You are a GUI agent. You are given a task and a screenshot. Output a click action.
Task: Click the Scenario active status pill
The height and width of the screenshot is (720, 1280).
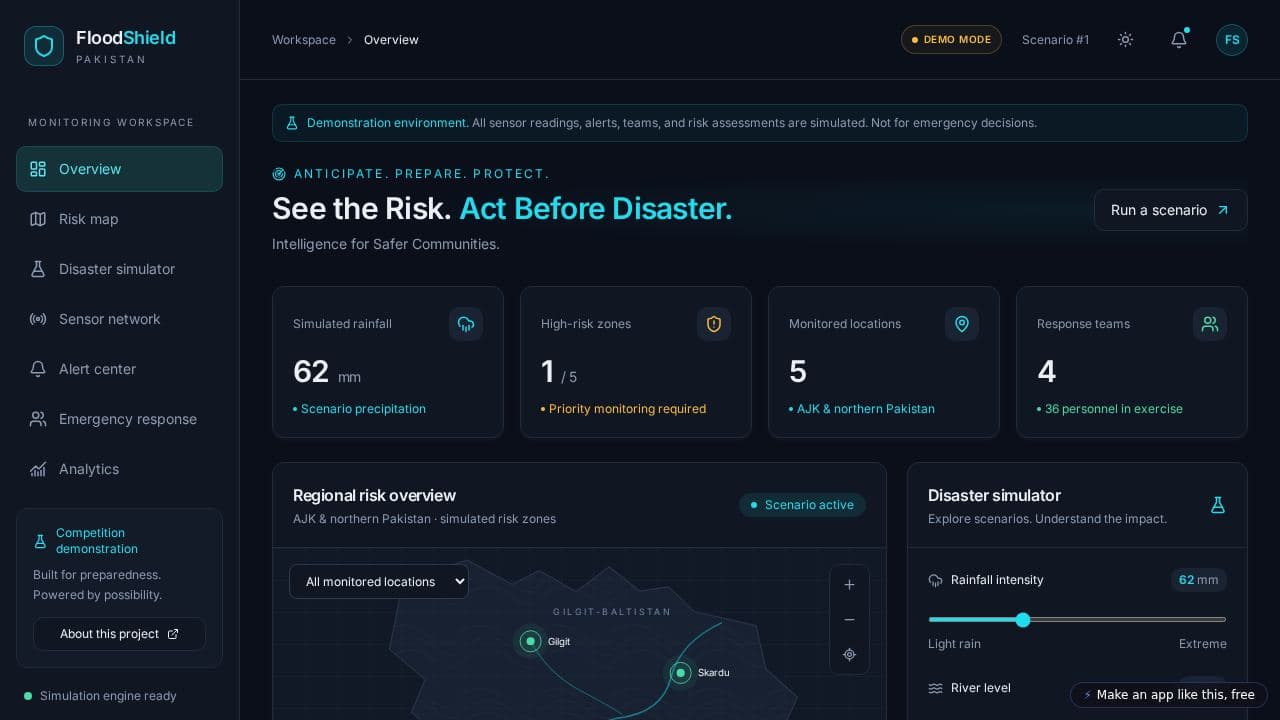(802, 505)
